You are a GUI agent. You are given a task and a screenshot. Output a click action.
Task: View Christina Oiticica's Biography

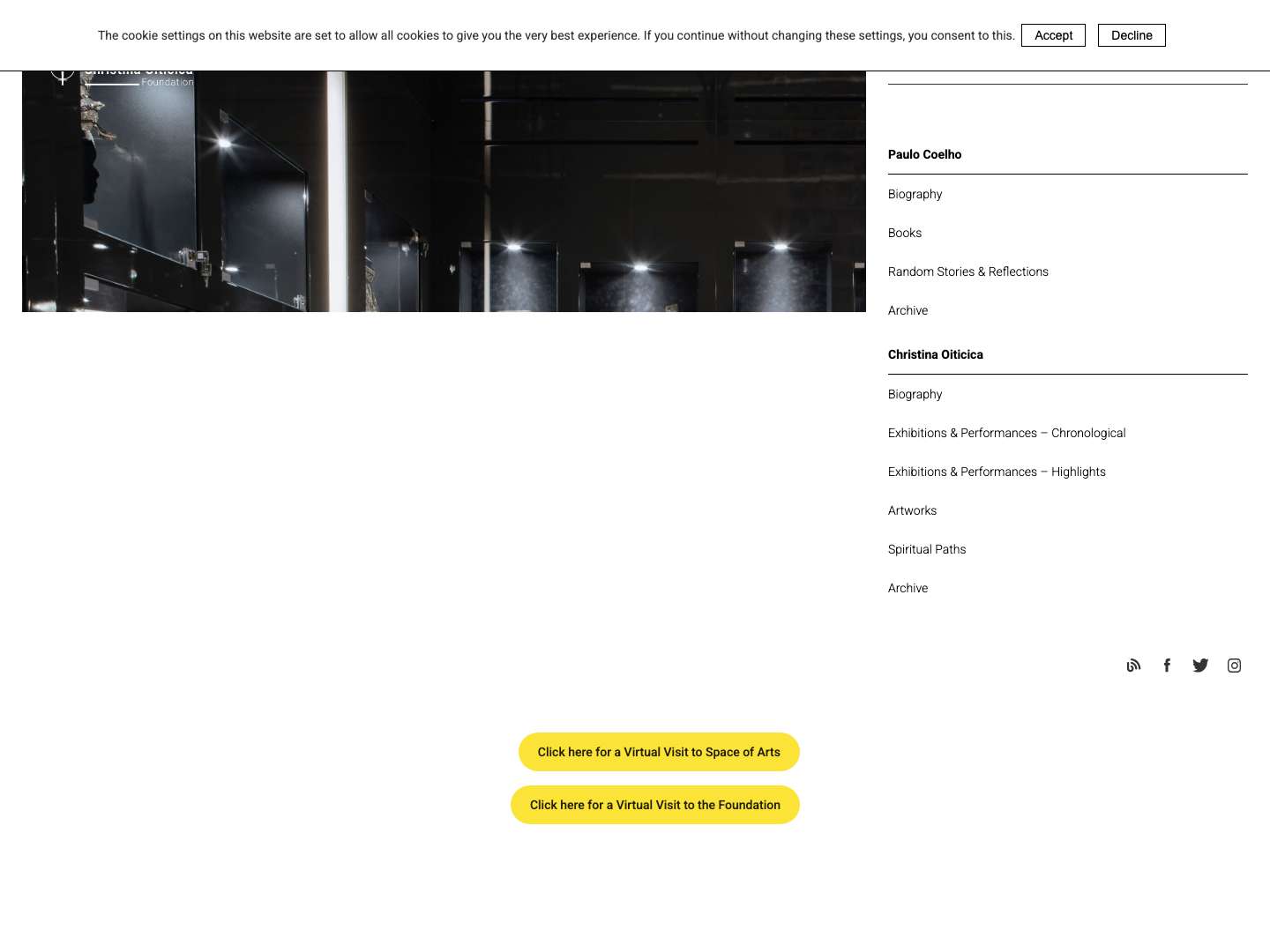click(x=915, y=394)
